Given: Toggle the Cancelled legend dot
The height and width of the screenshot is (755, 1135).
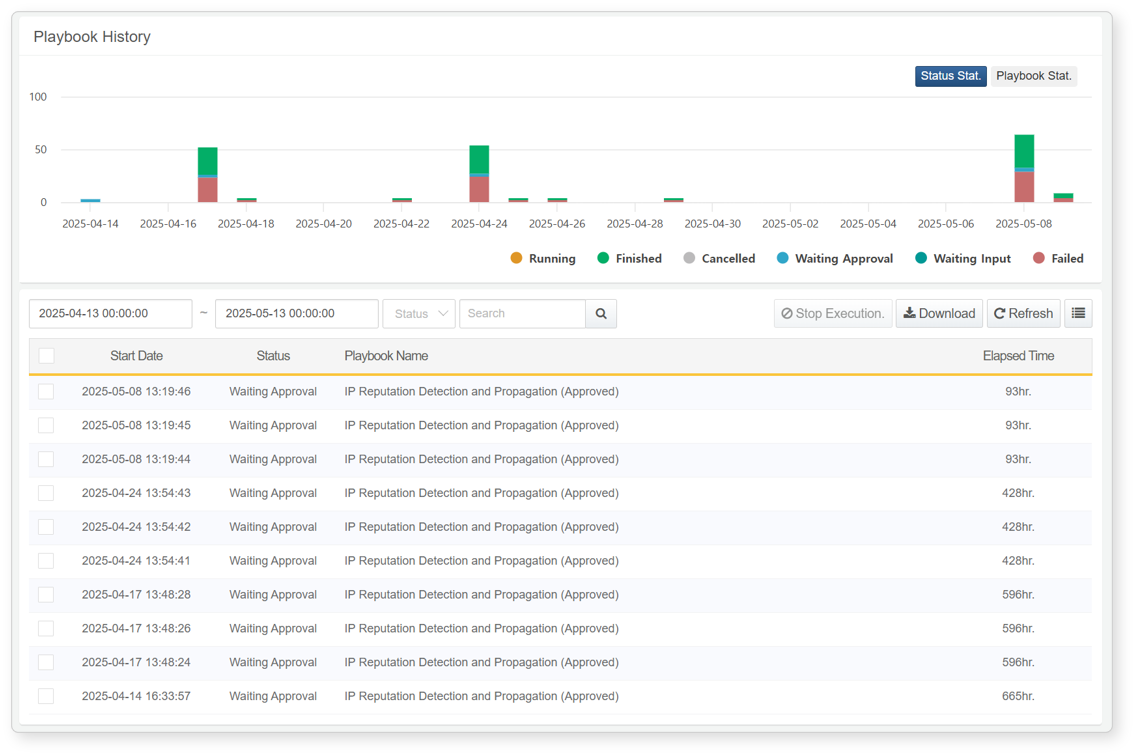Looking at the screenshot, I should pyautogui.click(x=689, y=258).
